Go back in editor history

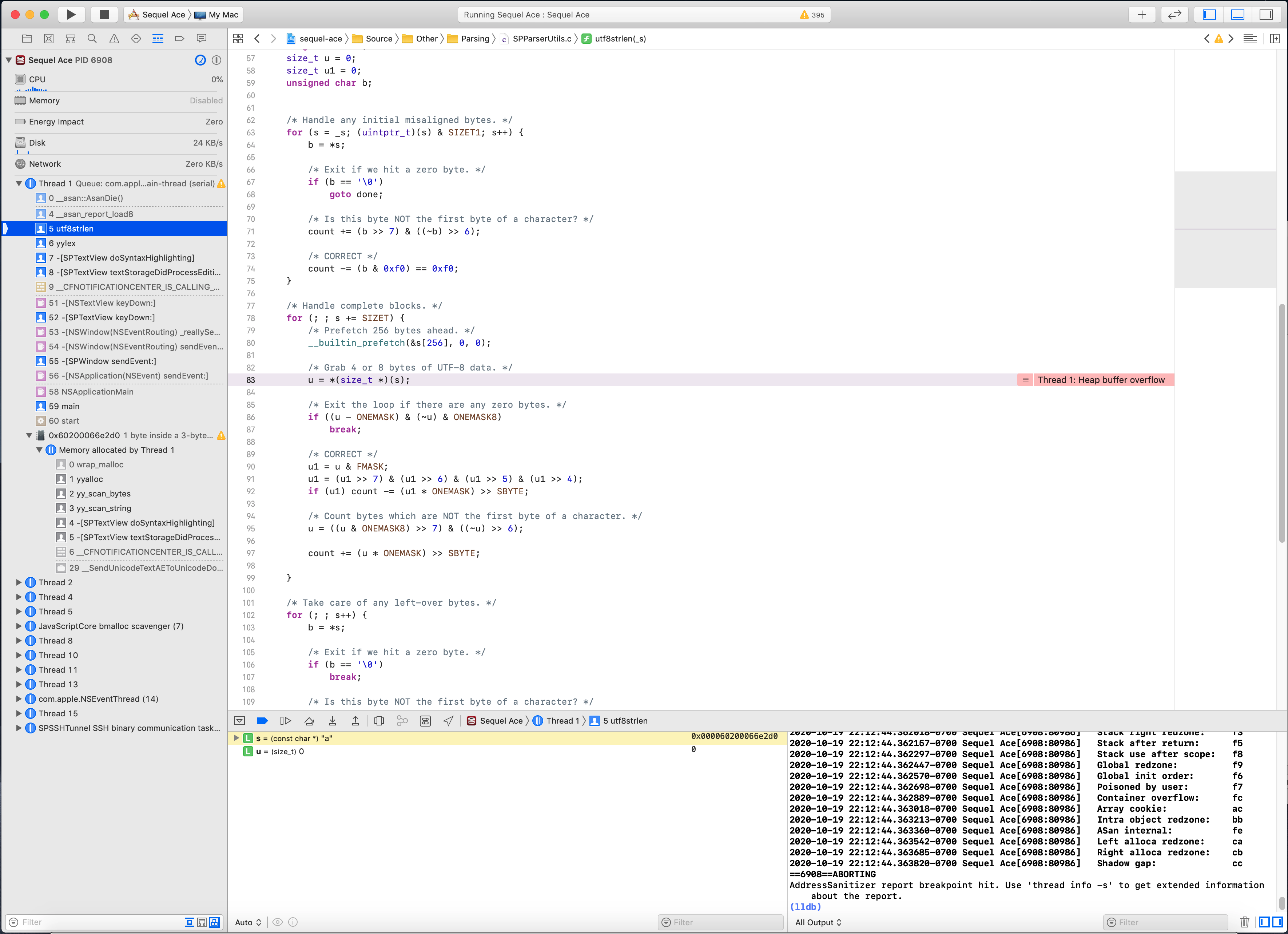(257, 39)
